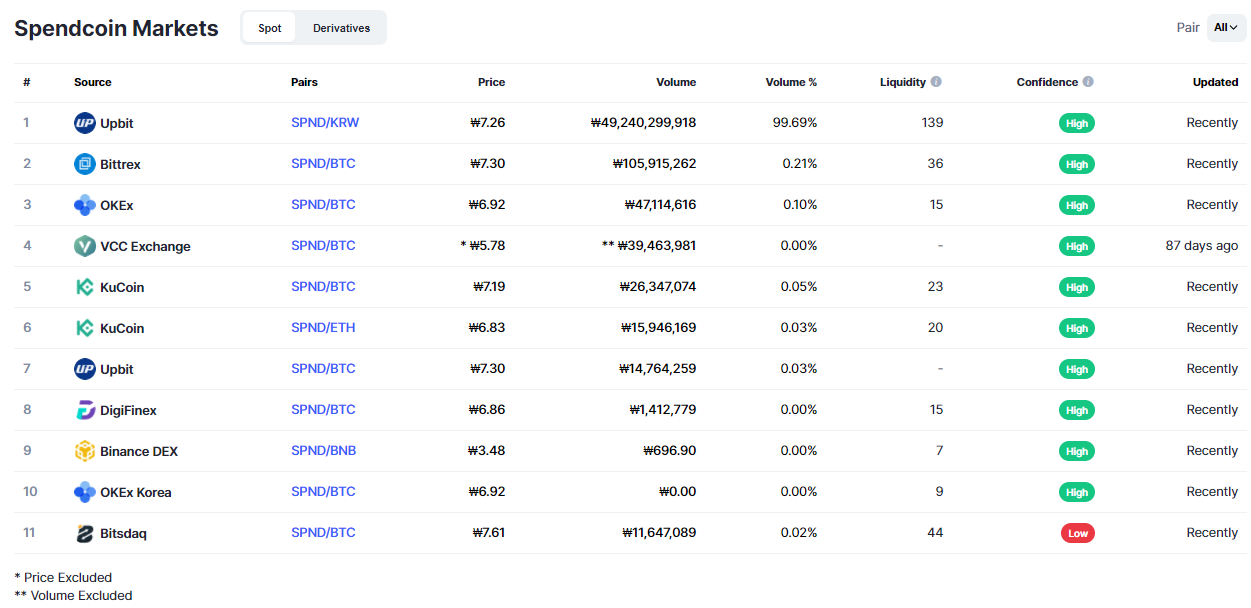The height and width of the screenshot is (608, 1251).
Task: Select the volume ₩49,240,299,918
Action: (x=644, y=123)
